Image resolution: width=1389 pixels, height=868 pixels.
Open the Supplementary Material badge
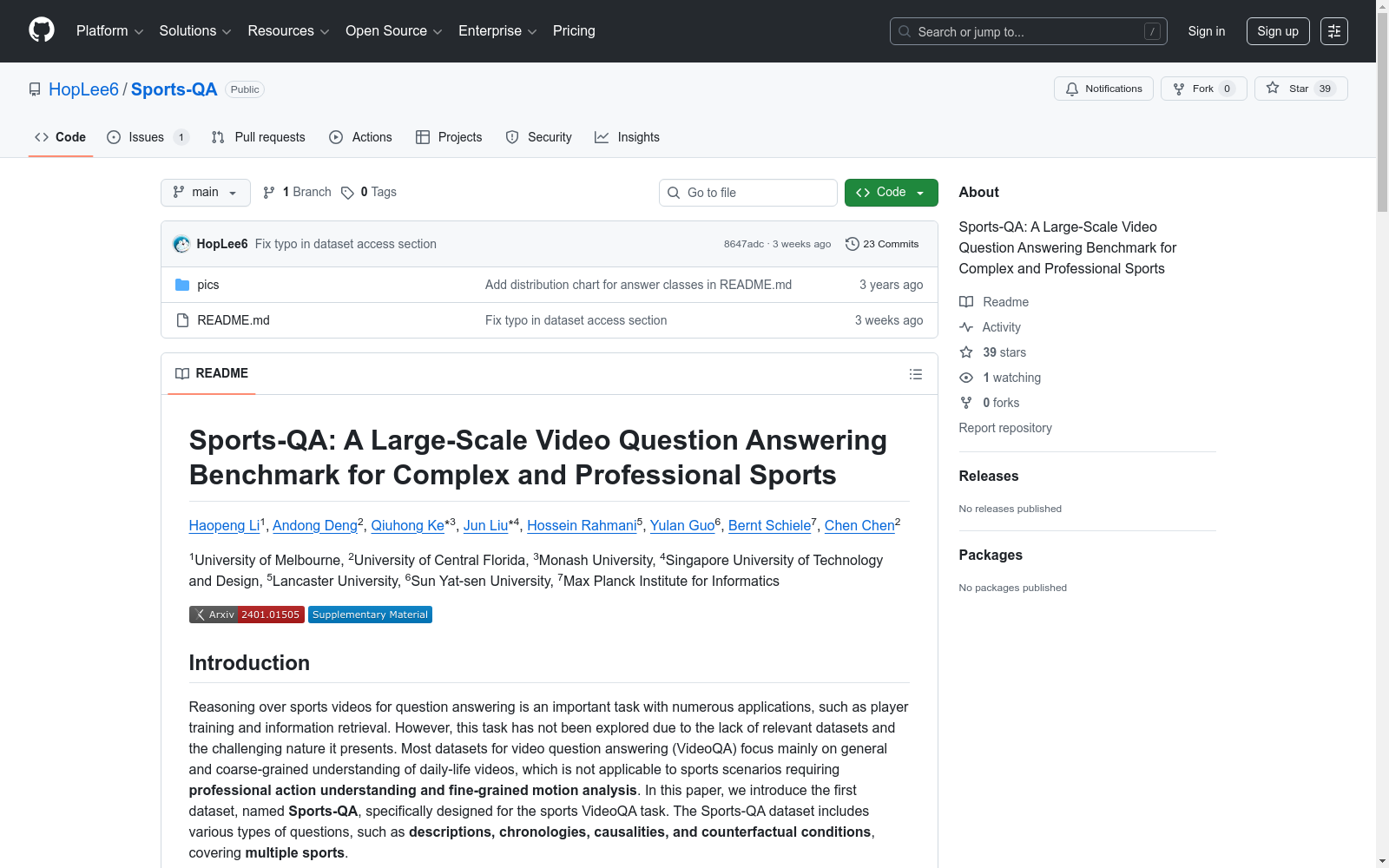[370, 615]
